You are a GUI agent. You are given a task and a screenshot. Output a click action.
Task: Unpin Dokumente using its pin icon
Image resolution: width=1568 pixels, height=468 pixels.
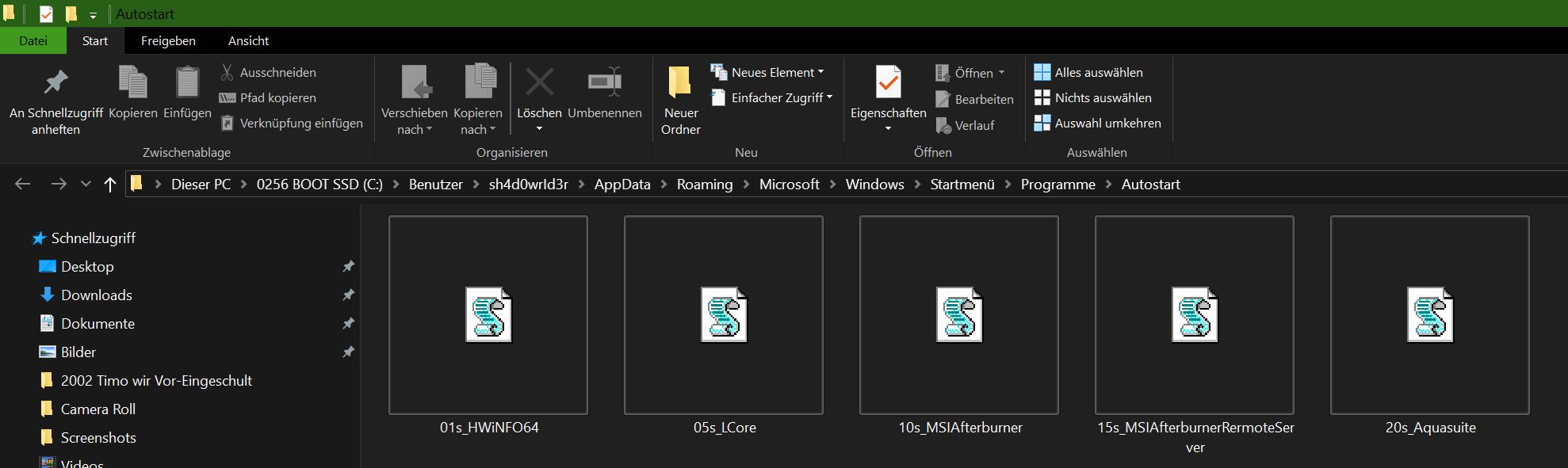point(348,324)
